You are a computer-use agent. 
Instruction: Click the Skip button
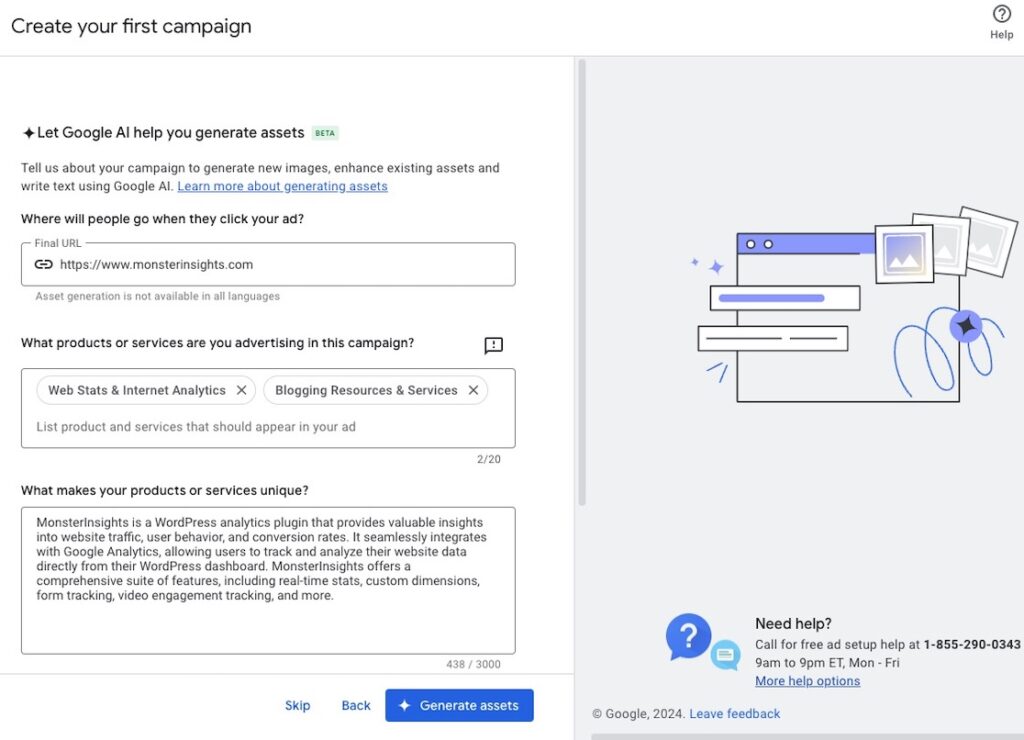[x=297, y=706]
